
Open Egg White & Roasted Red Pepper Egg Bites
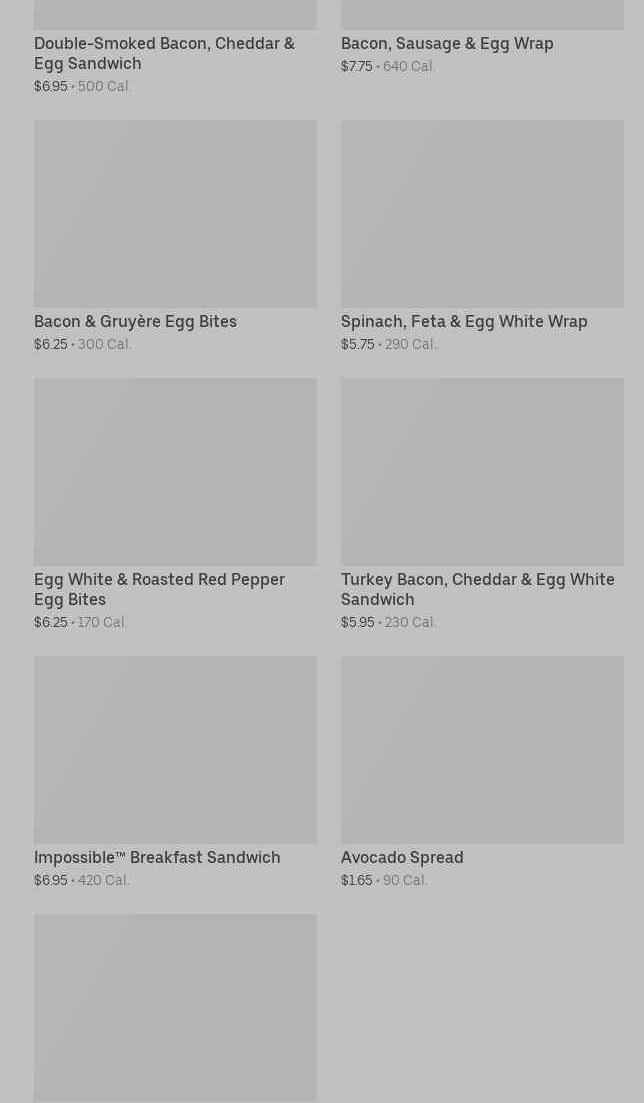159,589
